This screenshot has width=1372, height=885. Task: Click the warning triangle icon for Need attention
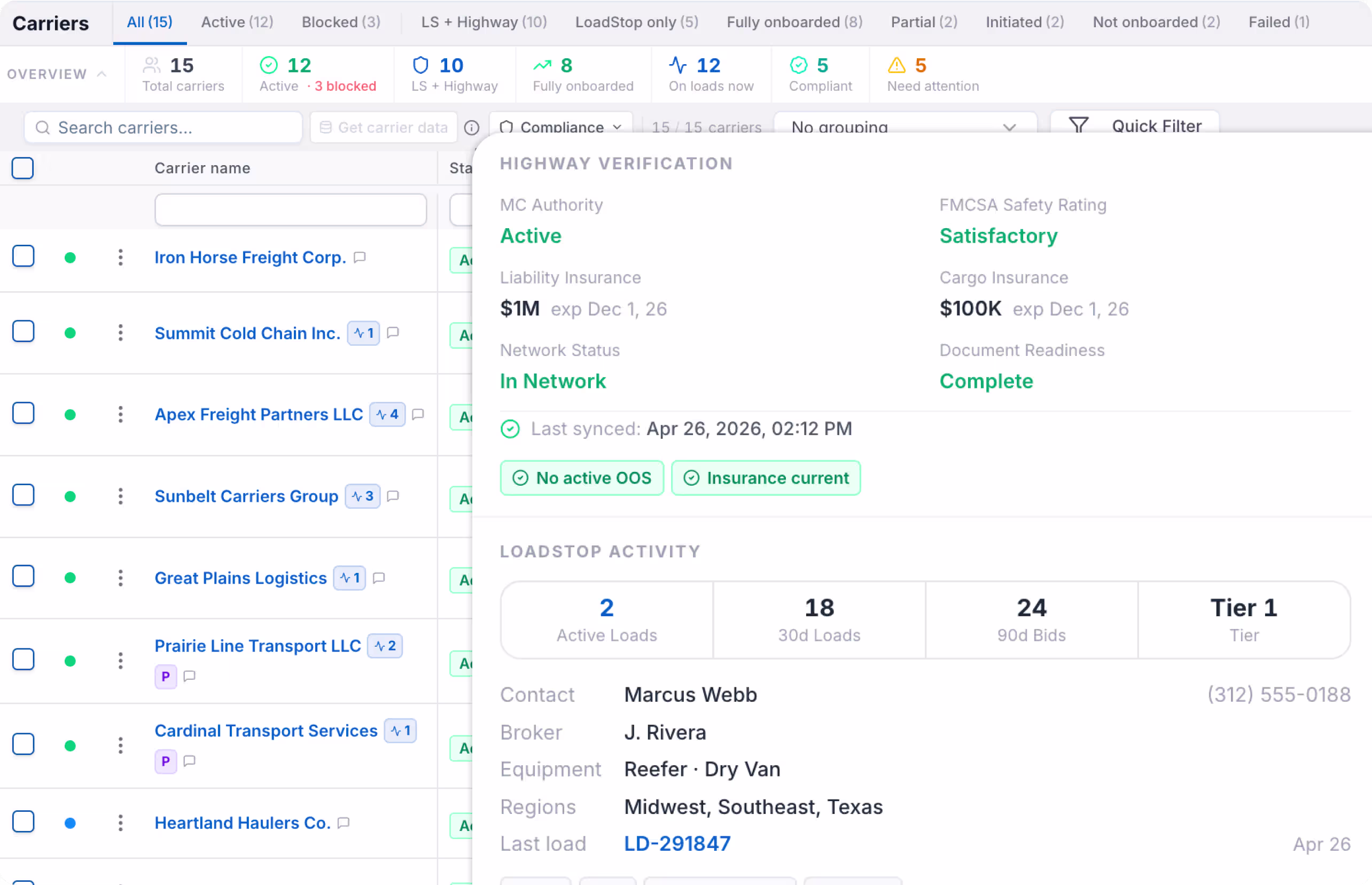tap(897, 66)
